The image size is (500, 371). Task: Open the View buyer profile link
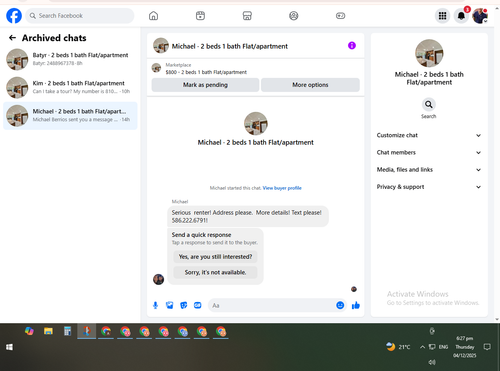[282, 188]
